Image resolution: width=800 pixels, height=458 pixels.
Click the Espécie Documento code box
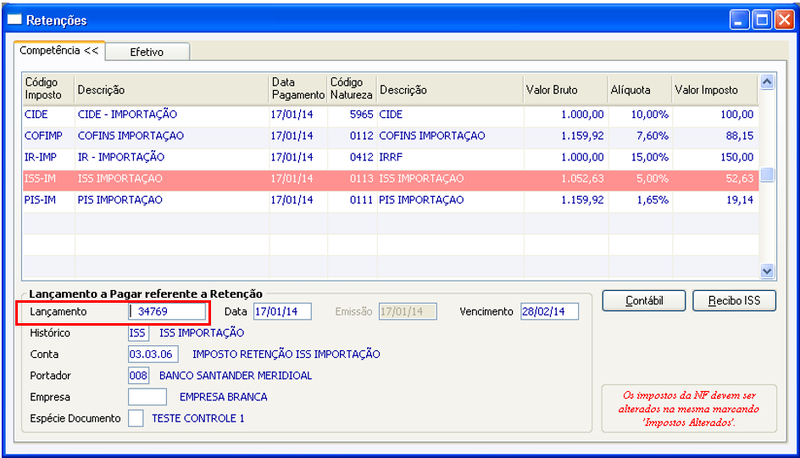coord(136,418)
